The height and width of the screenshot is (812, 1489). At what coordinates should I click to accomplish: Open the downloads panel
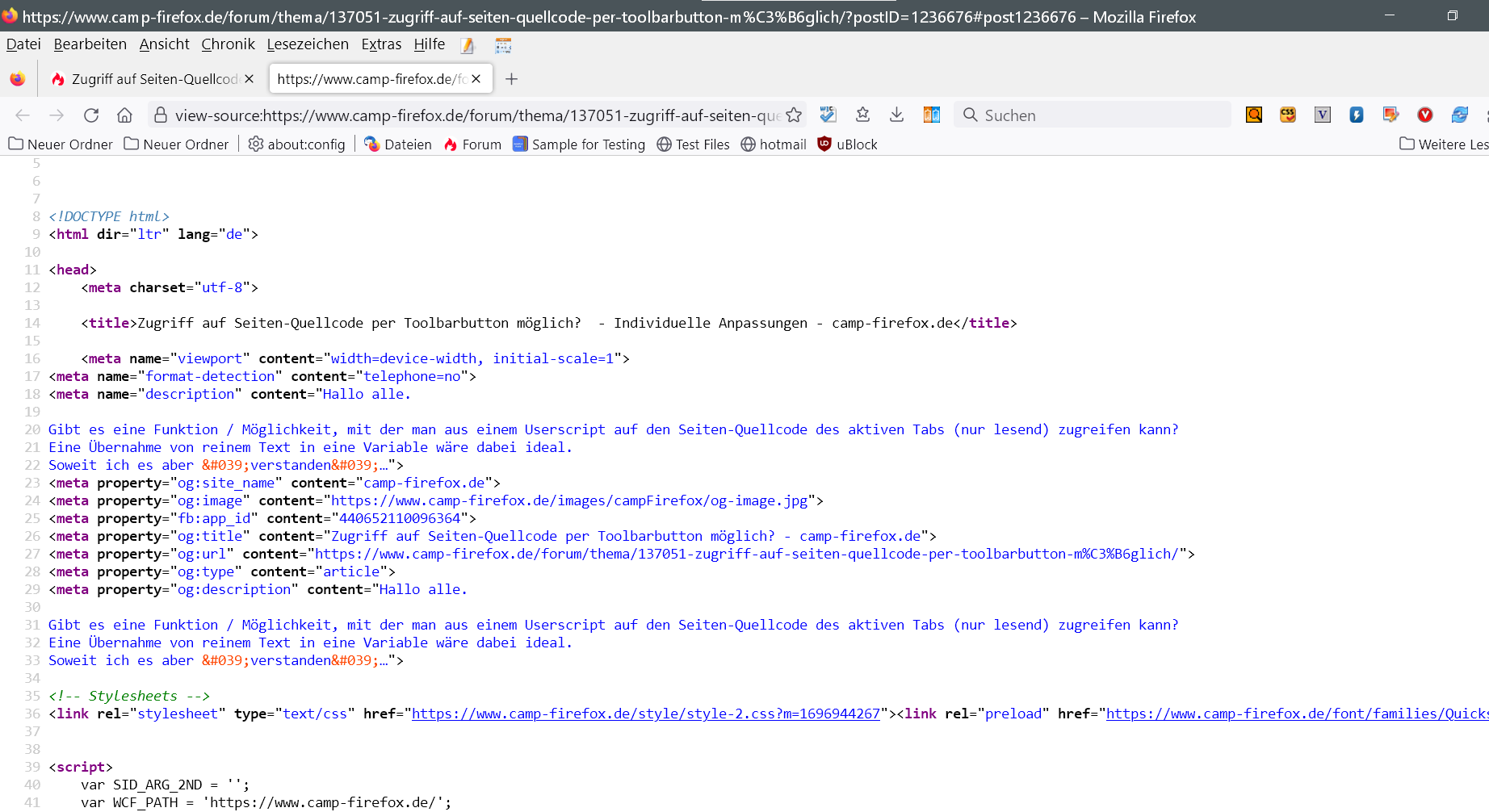tap(896, 115)
